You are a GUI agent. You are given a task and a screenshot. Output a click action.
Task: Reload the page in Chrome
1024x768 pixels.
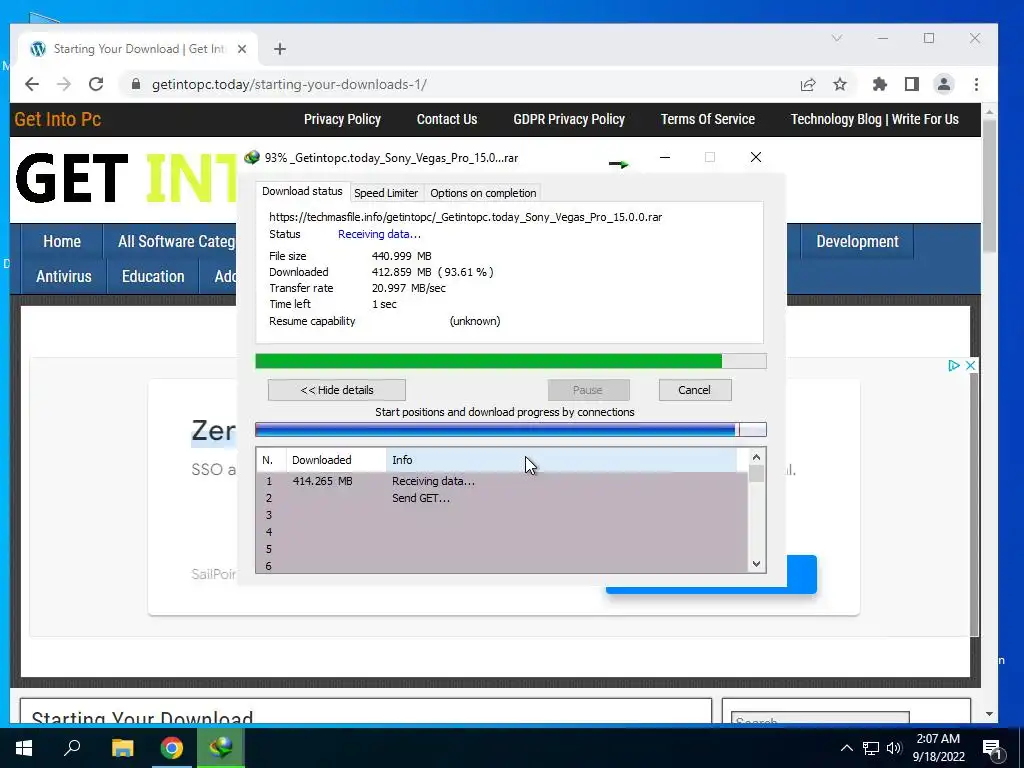(x=96, y=84)
